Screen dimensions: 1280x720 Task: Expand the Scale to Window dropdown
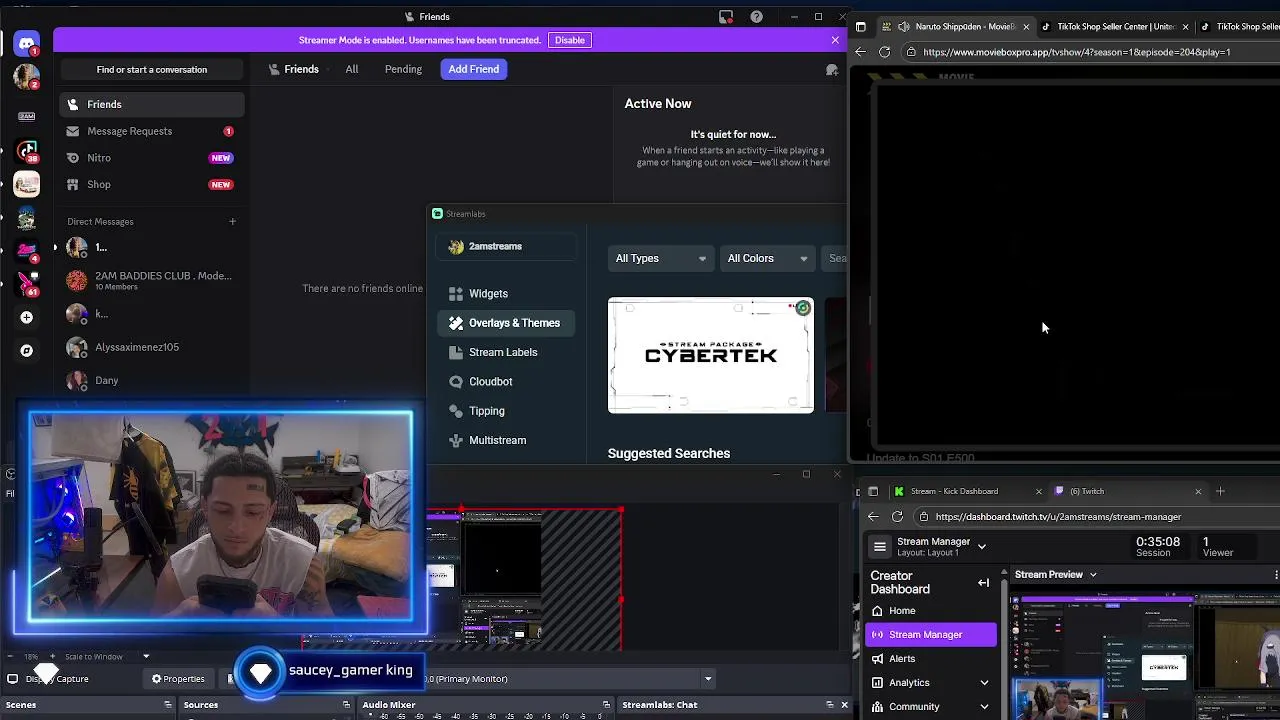point(146,657)
